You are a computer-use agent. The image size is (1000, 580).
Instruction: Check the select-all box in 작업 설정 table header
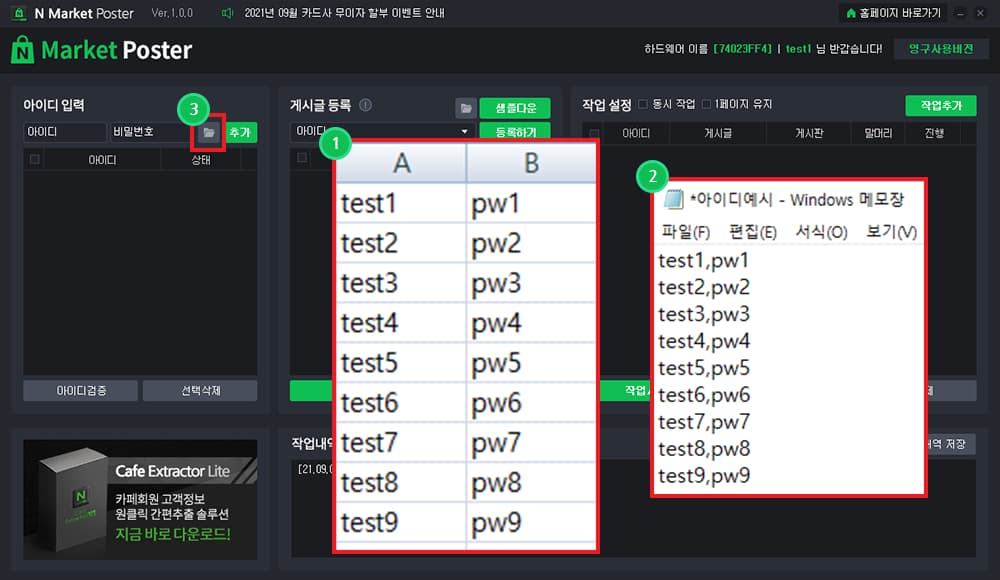tap(594, 133)
